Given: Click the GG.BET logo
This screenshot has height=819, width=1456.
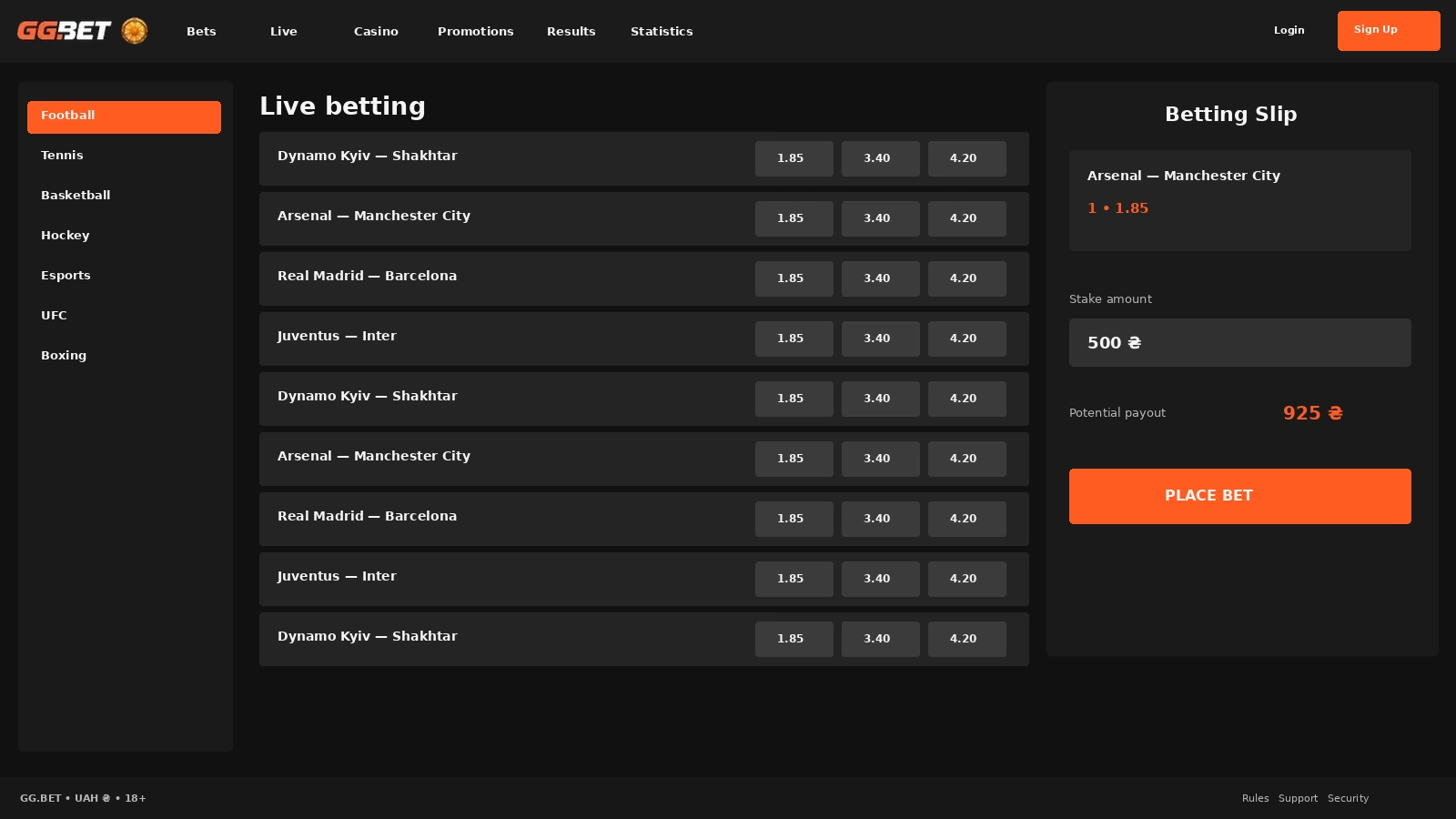Looking at the screenshot, I should [64, 31].
